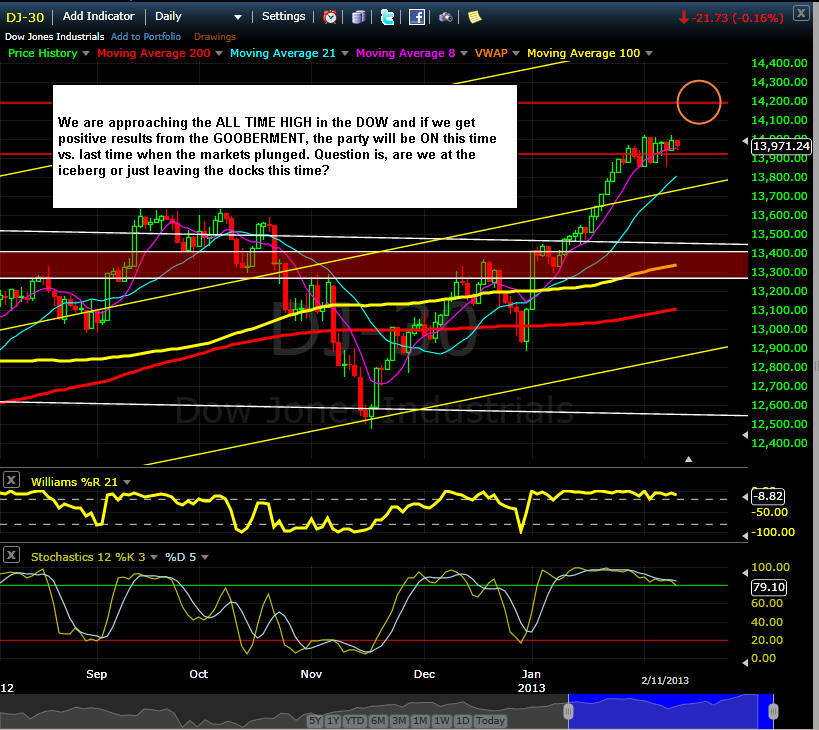Image resolution: width=819 pixels, height=730 pixels.
Task: Click the stacked pages icon in toolbar
Action: [x=358, y=17]
